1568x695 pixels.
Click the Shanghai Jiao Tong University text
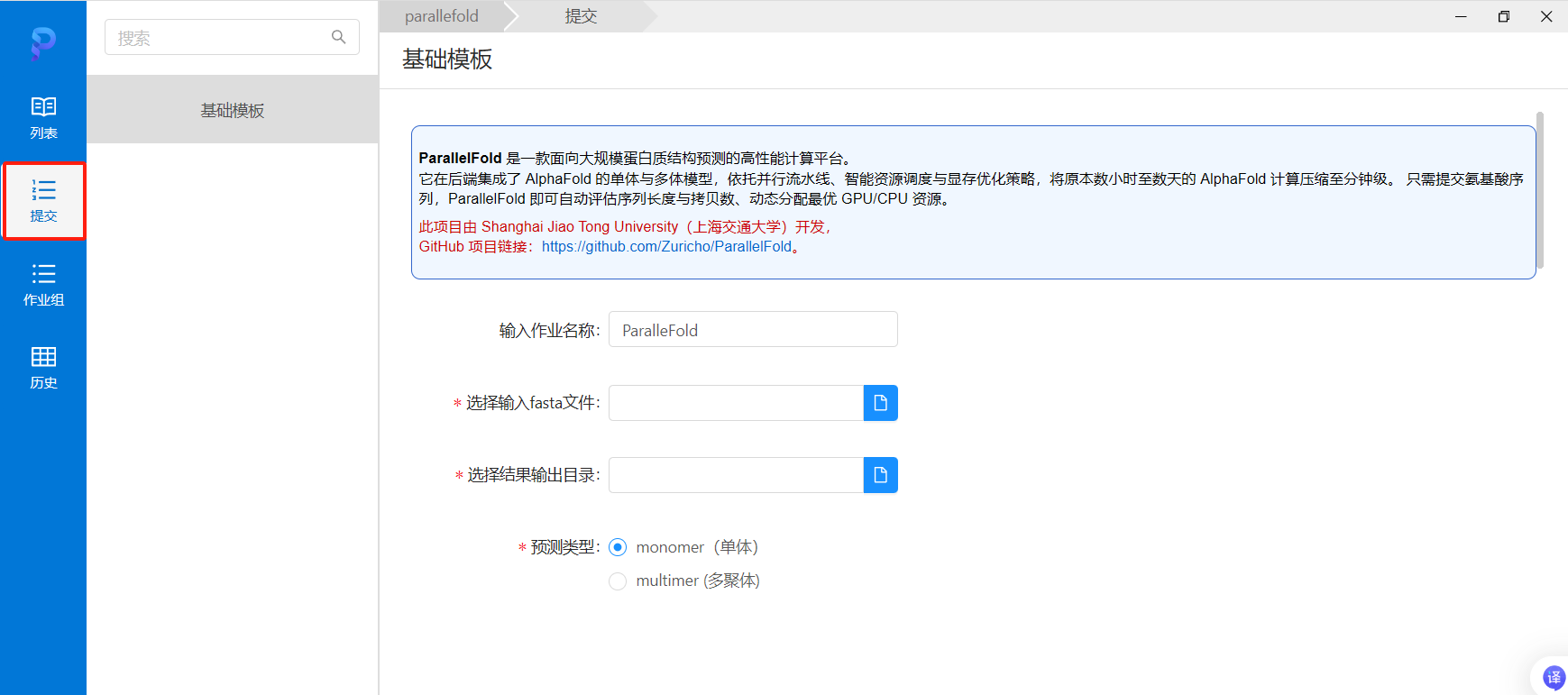click(580, 227)
